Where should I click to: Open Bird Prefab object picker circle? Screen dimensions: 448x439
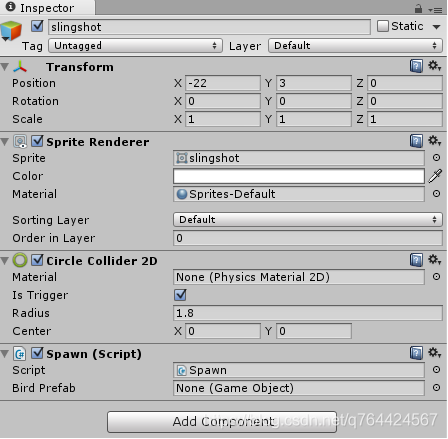(x=436, y=388)
